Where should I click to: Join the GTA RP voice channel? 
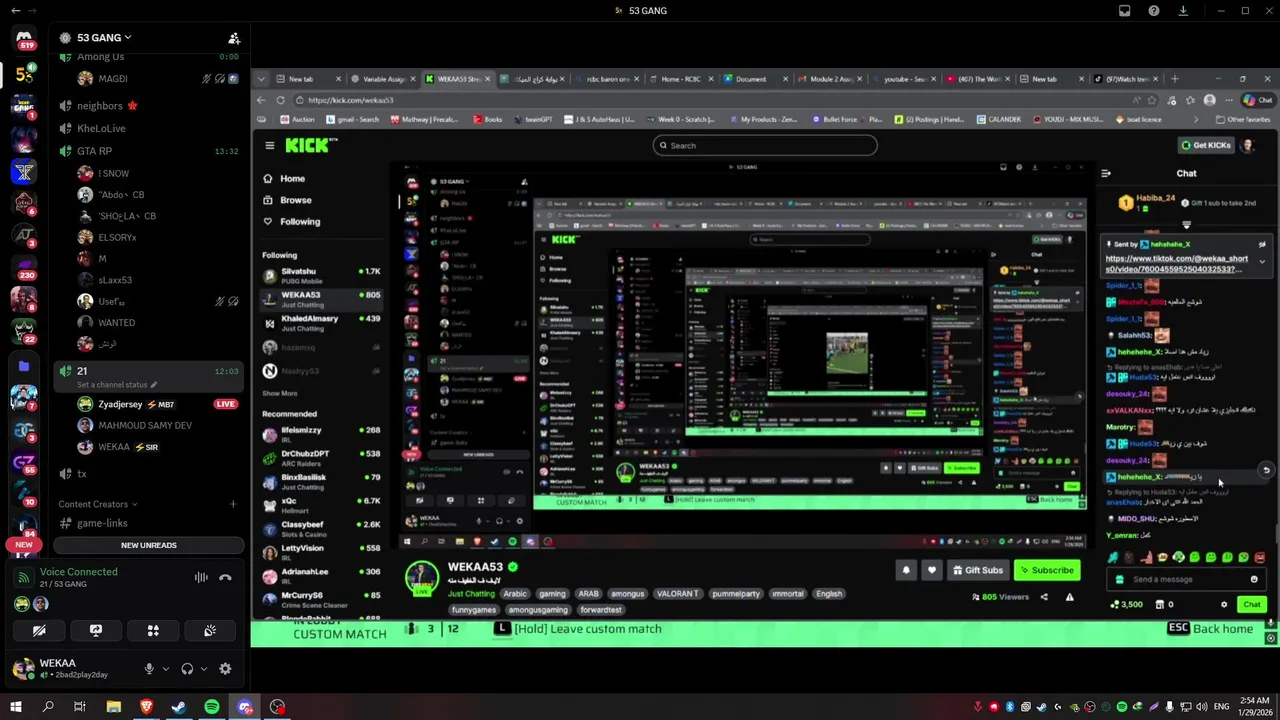pos(148,151)
